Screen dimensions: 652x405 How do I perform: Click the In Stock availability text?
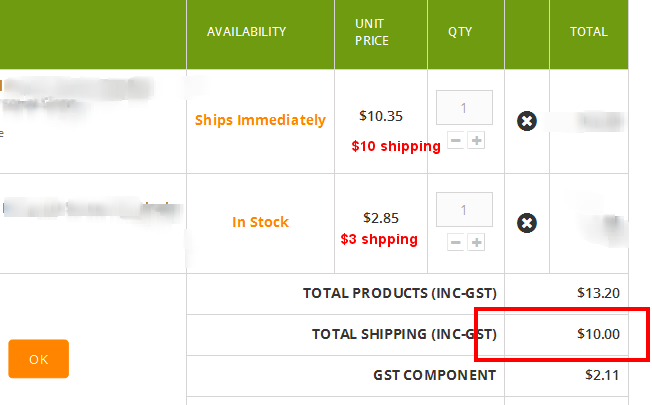pos(260,222)
